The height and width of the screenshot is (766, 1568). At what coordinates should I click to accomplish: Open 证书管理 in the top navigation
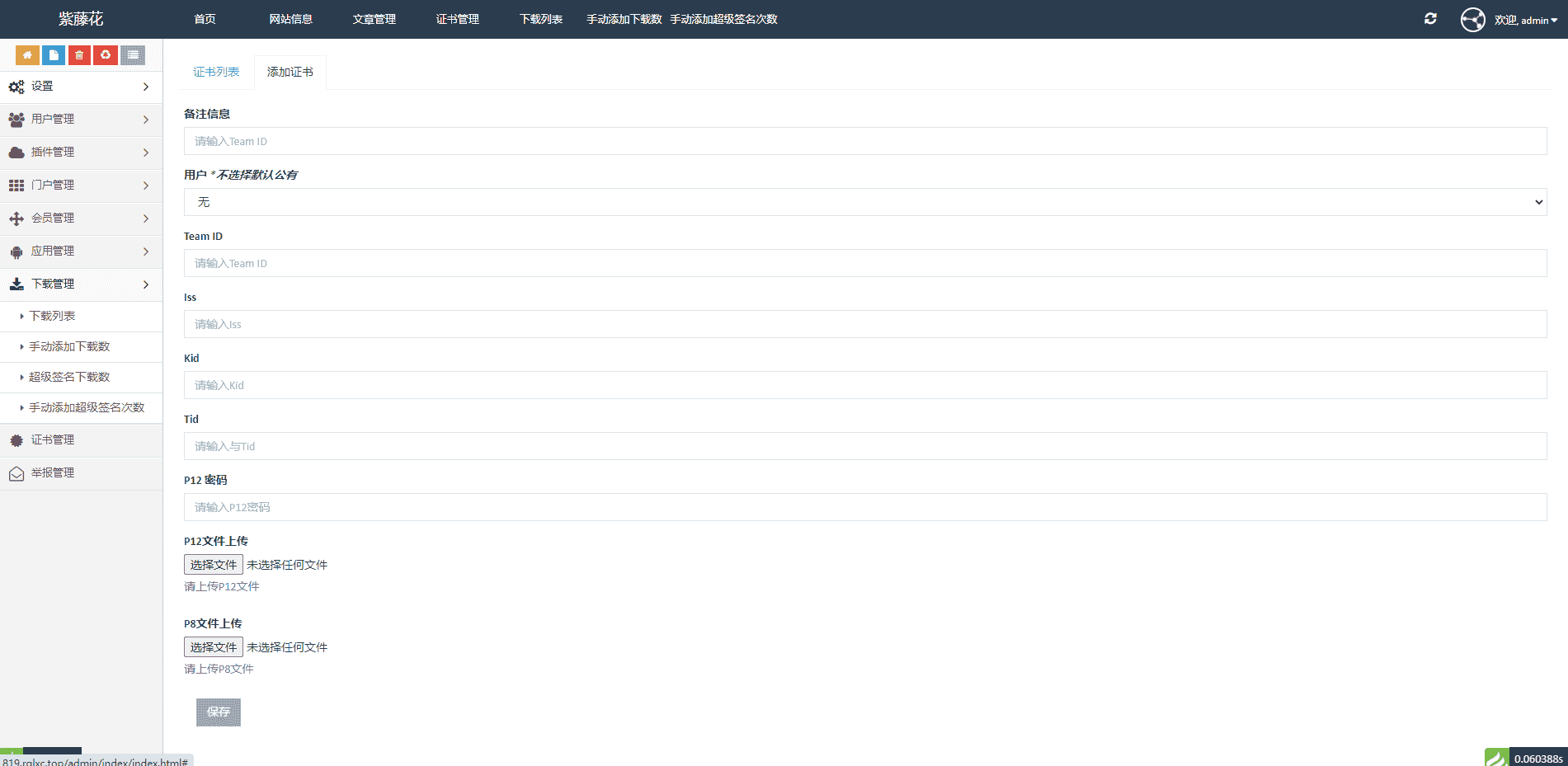pos(458,19)
